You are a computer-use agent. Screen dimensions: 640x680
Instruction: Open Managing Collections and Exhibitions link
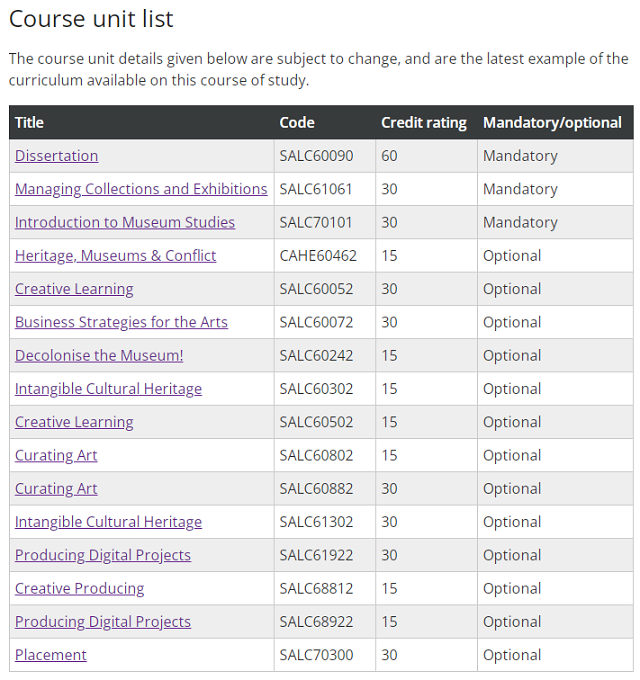(141, 189)
